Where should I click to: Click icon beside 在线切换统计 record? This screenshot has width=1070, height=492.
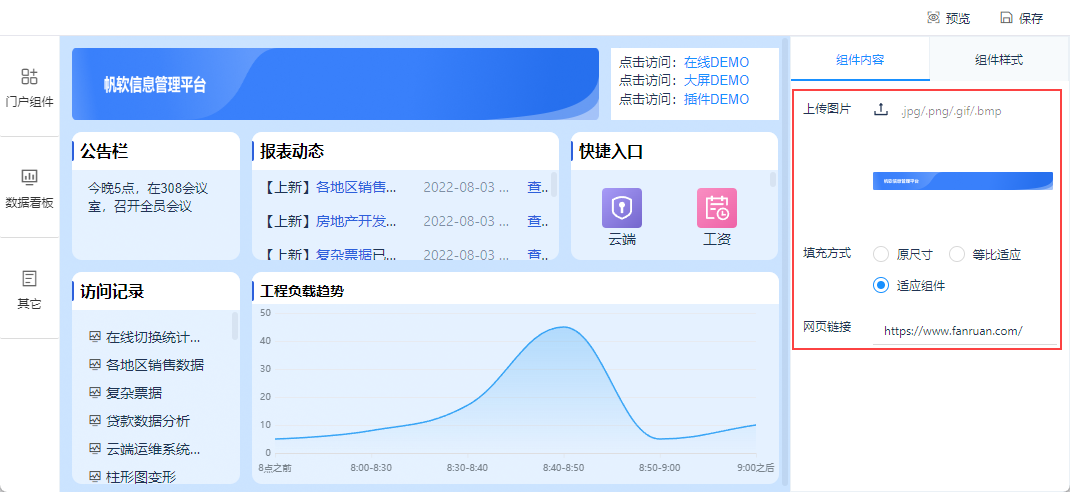[95, 336]
